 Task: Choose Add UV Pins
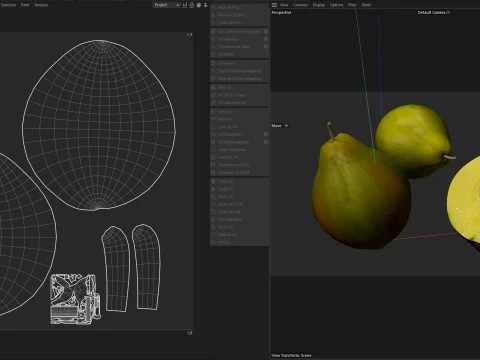[239, 7]
